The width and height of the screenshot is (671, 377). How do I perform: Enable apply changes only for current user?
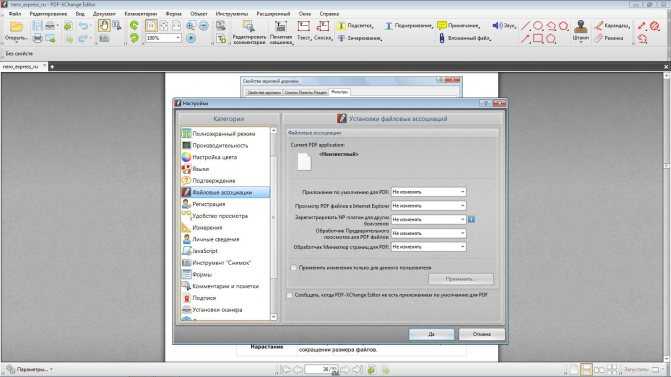point(294,267)
